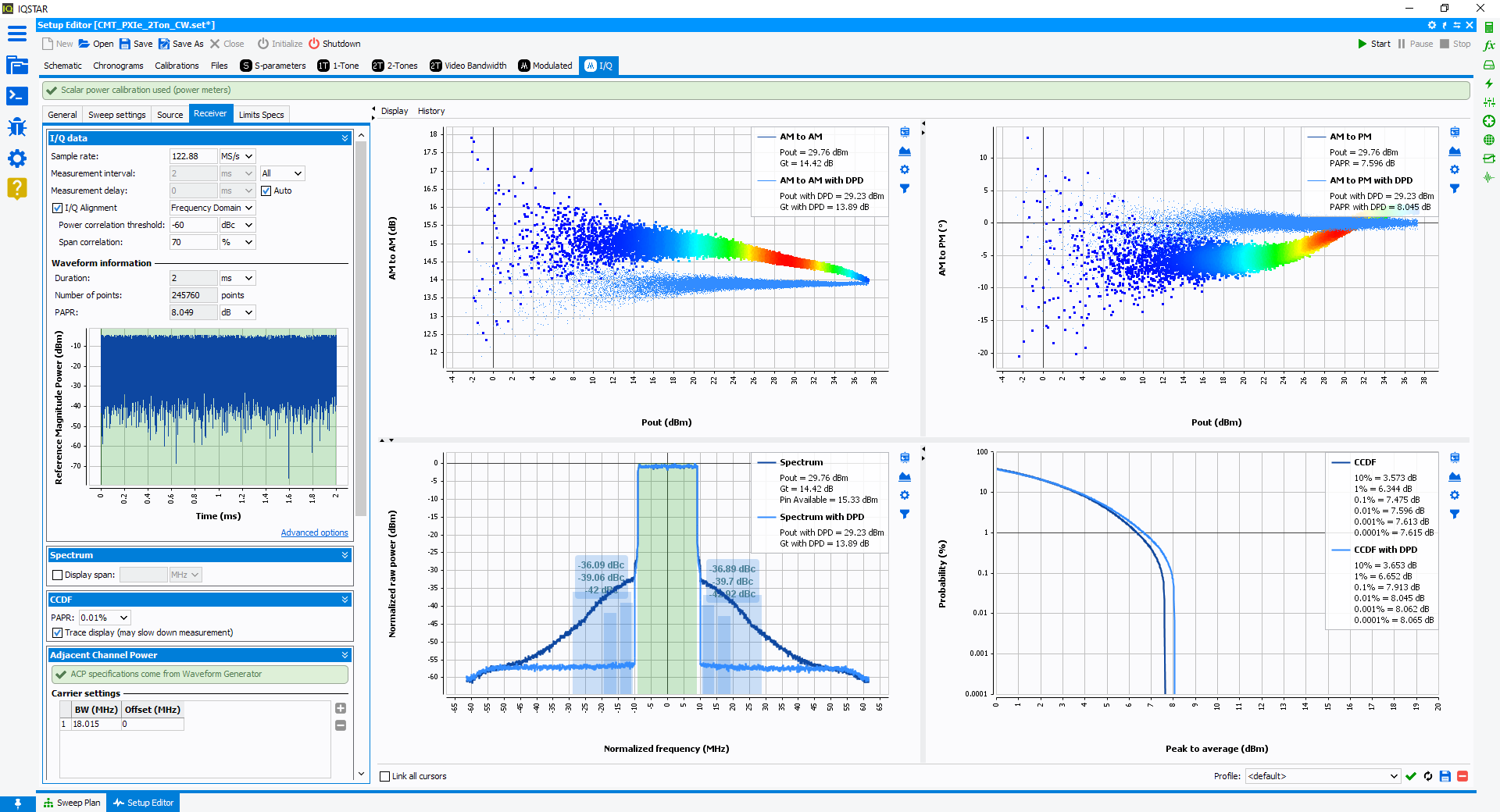Click the pin icon in bottom-left corner

pyautogui.click(x=17, y=803)
